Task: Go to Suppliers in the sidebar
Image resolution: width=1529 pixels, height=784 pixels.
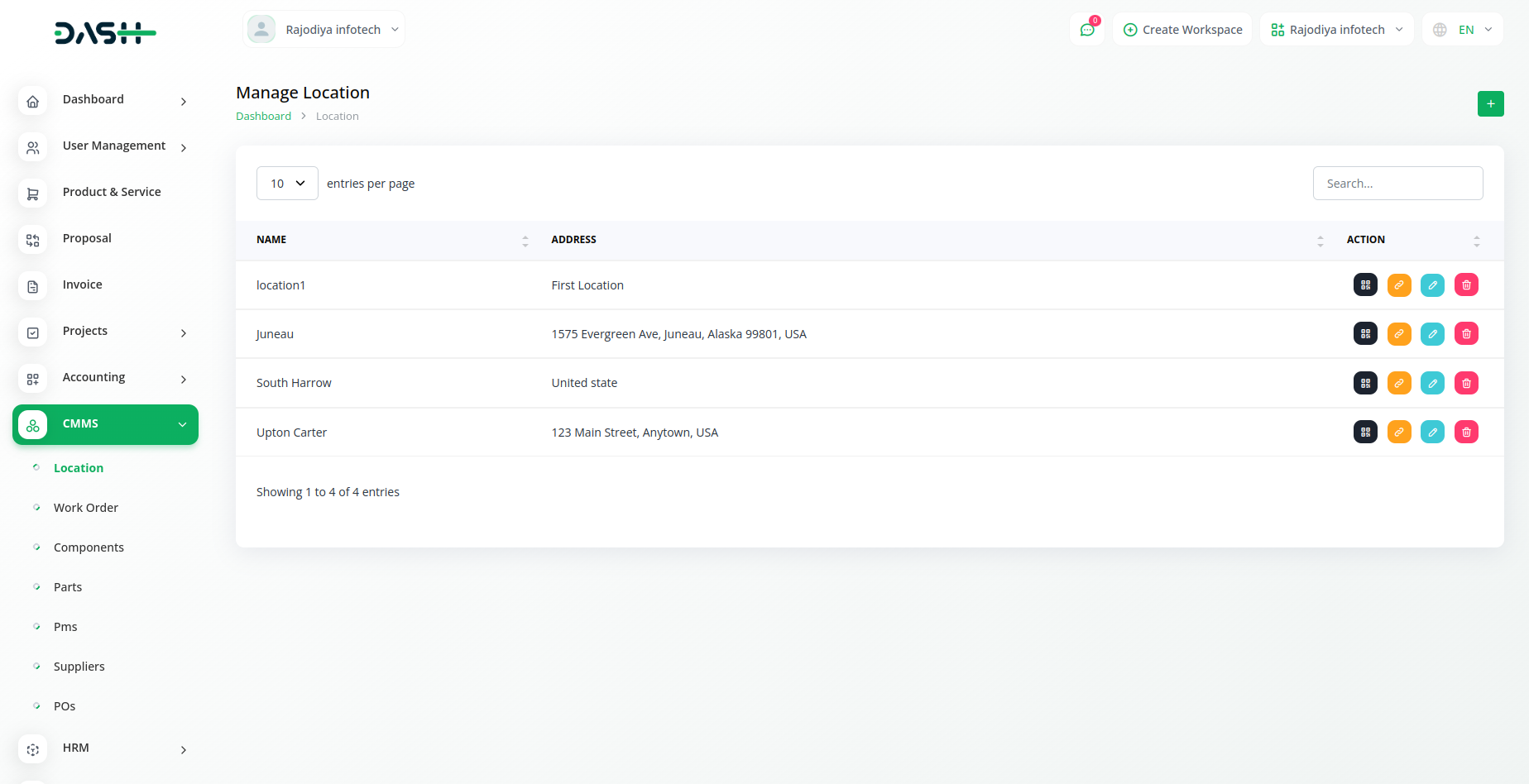Action: click(x=79, y=667)
